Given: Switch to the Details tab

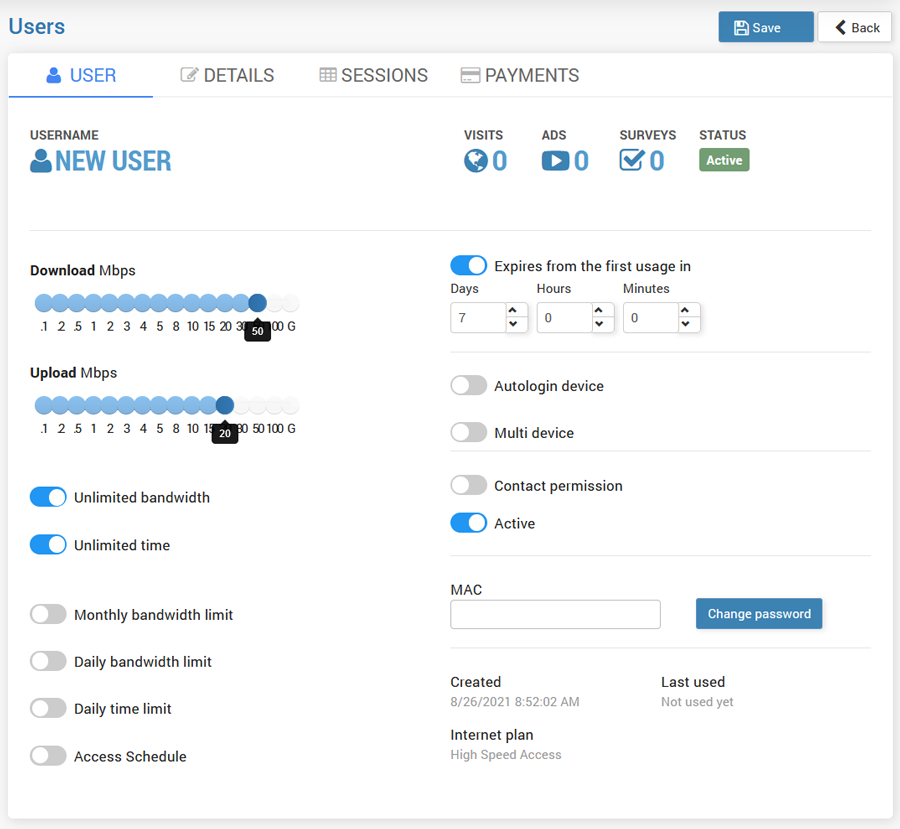Looking at the screenshot, I should (228, 76).
